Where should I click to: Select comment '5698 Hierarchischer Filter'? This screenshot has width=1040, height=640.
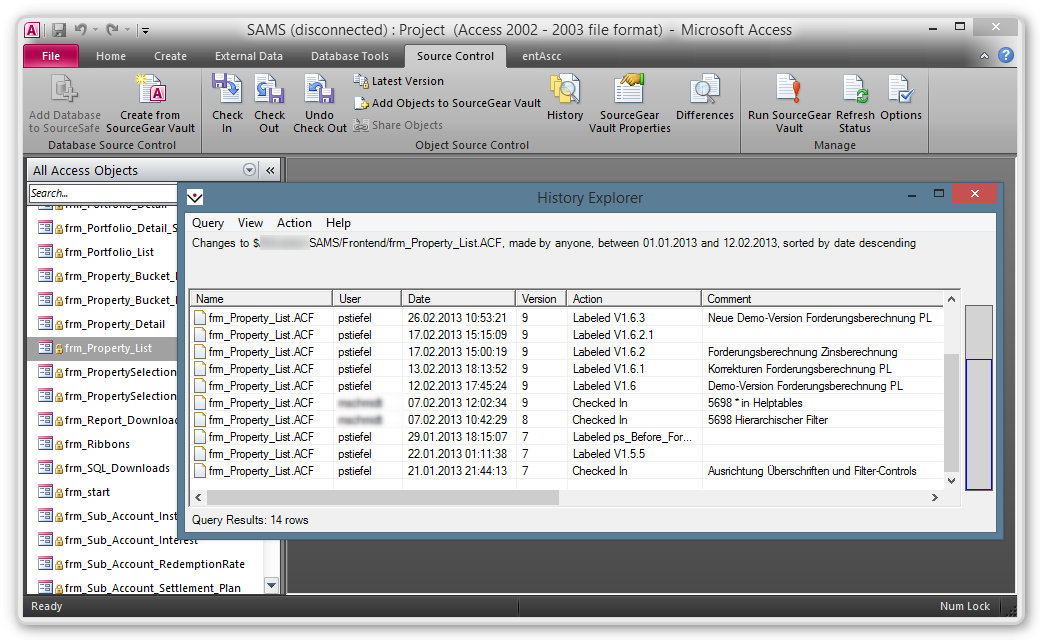767,420
